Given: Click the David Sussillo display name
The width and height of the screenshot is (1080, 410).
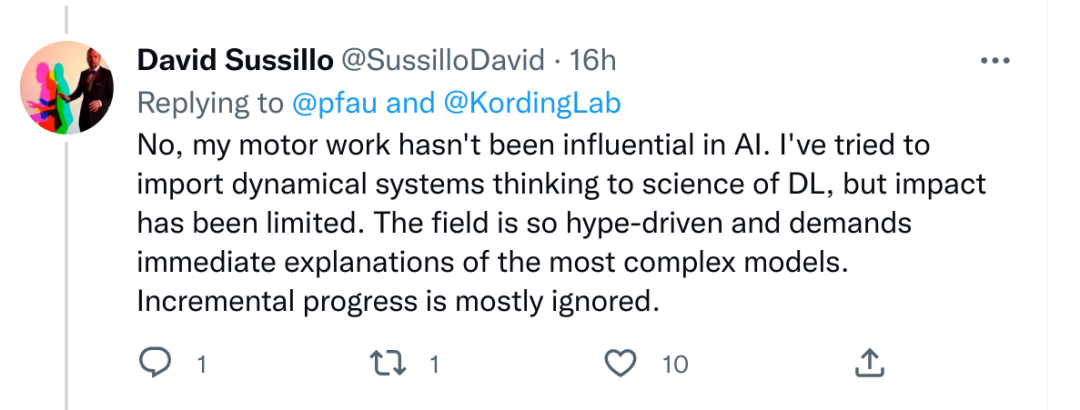Looking at the screenshot, I should (236, 61).
